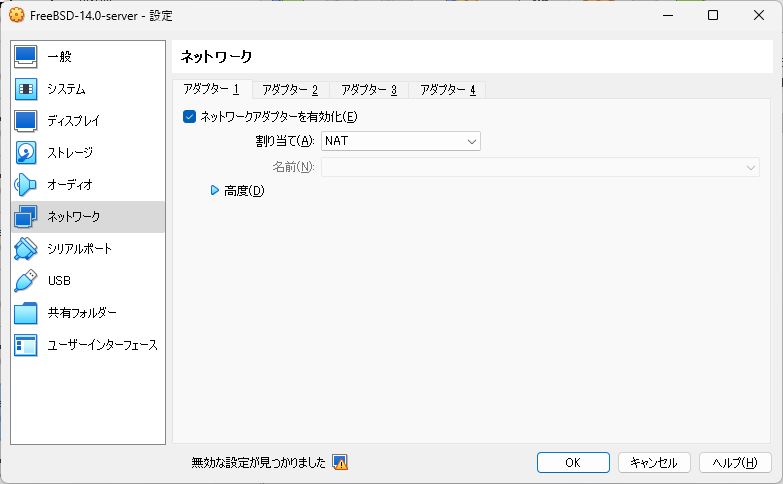Select the シリアルポート connector icon
783x484 pixels.
click(25, 249)
